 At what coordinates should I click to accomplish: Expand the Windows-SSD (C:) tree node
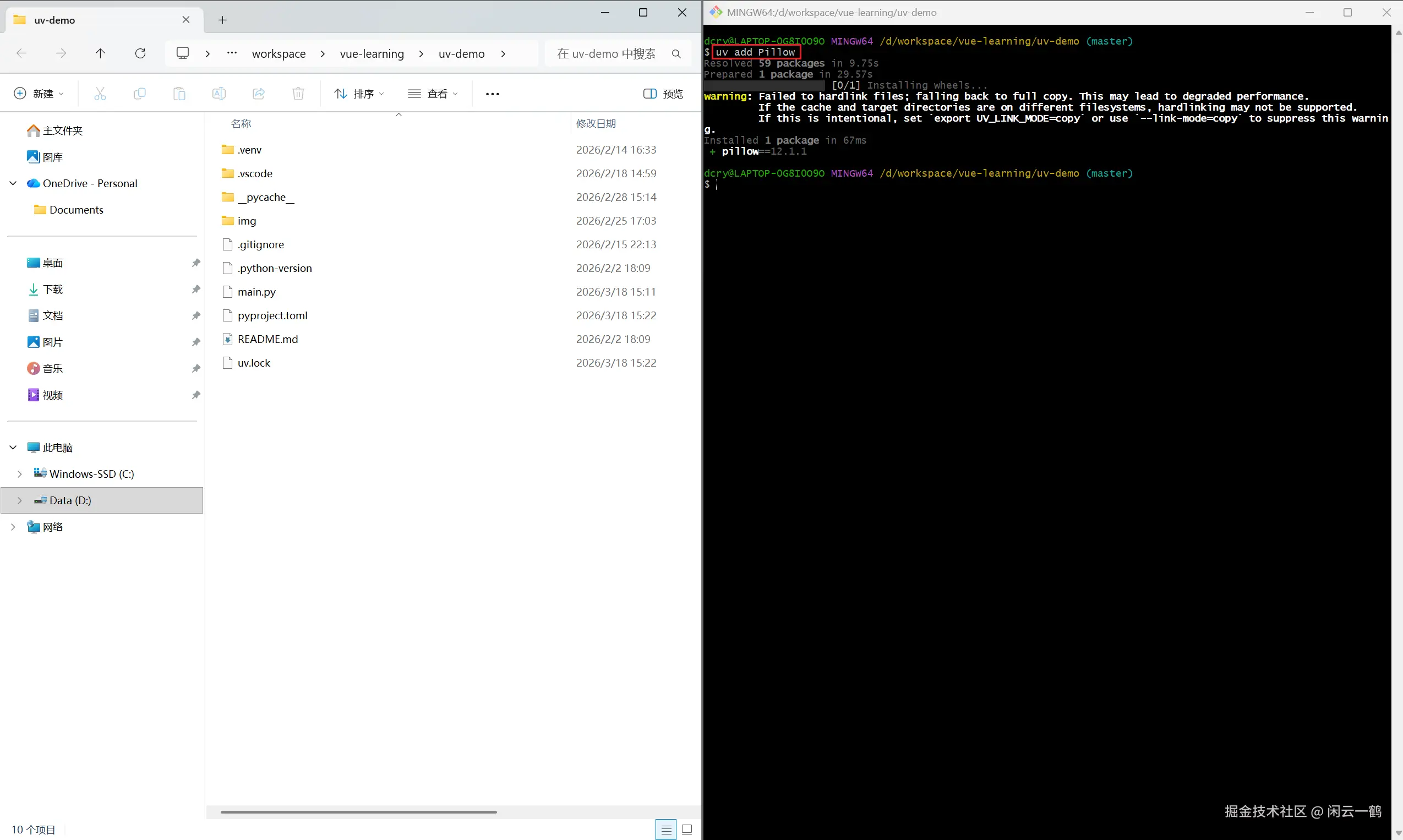click(20, 474)
